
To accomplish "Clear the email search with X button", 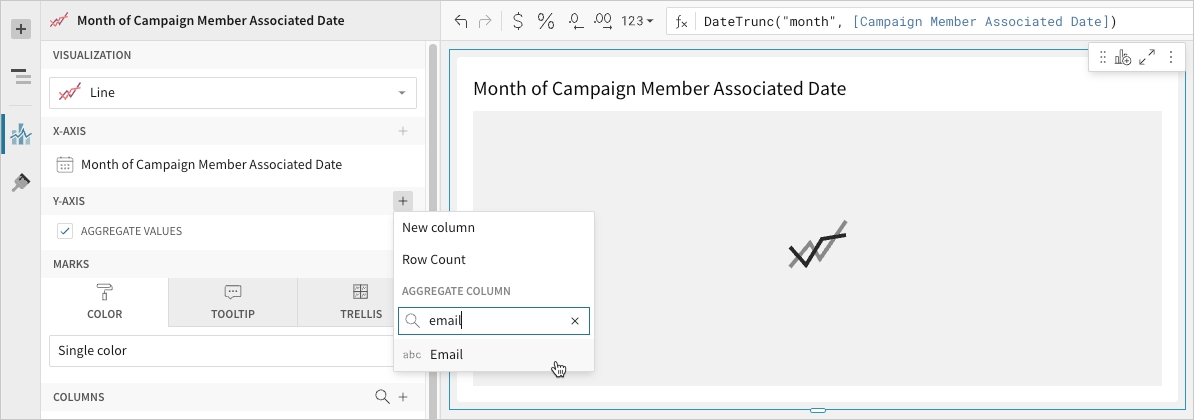I will click(x=575, y=321).
